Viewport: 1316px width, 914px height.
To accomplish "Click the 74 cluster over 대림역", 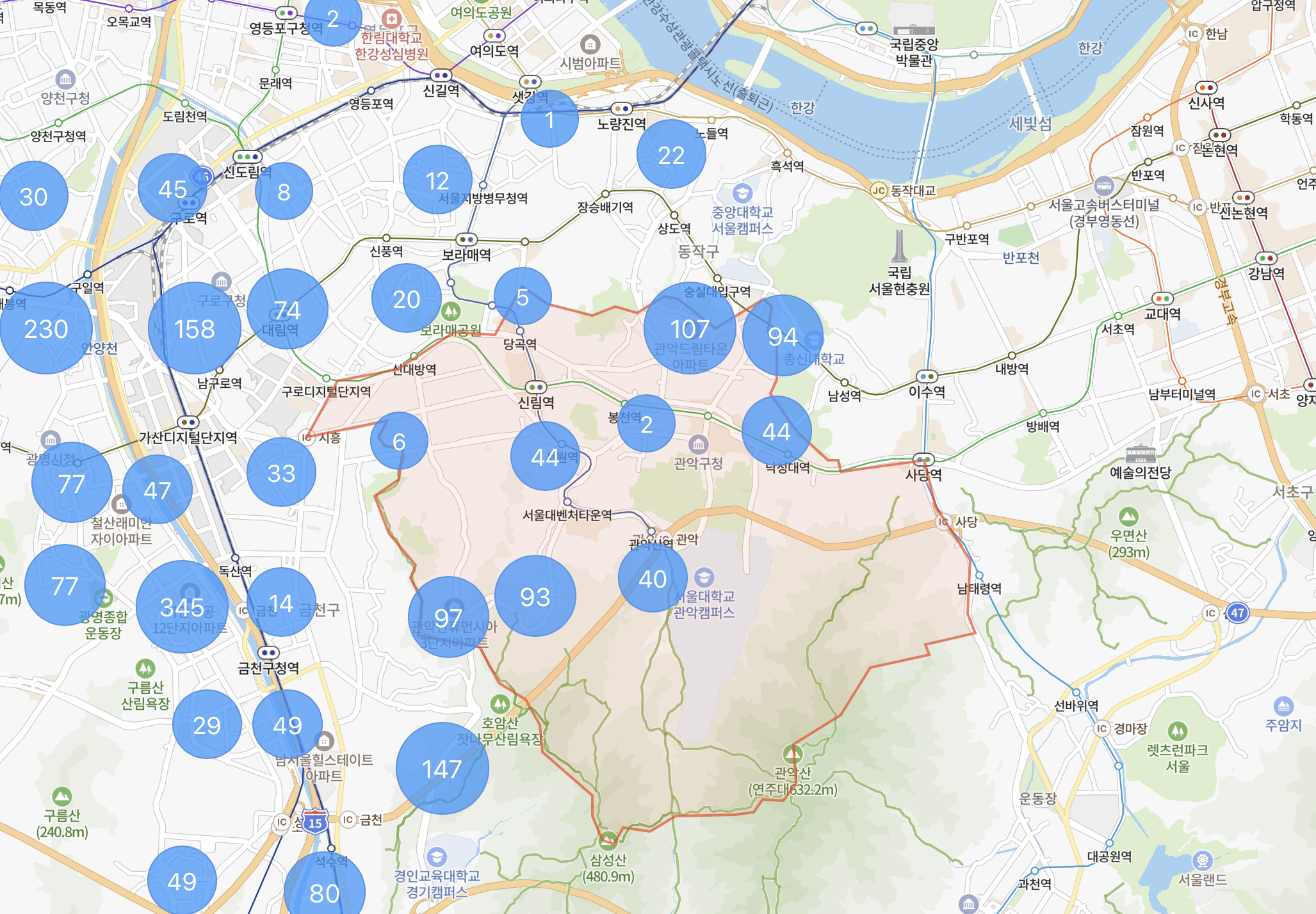I will click(288, 309).
